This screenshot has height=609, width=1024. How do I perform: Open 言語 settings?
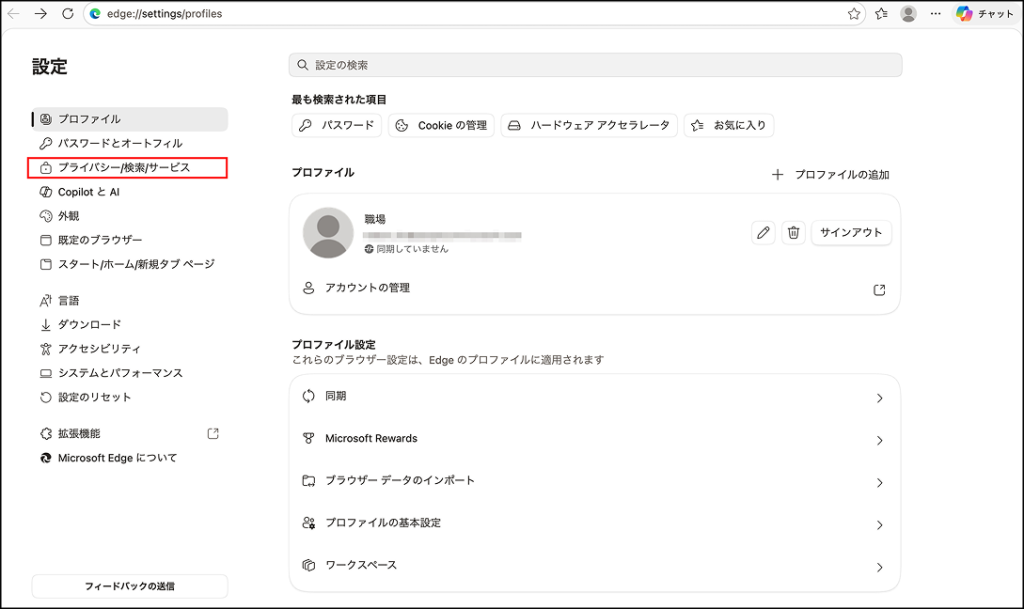coord(130,300)
